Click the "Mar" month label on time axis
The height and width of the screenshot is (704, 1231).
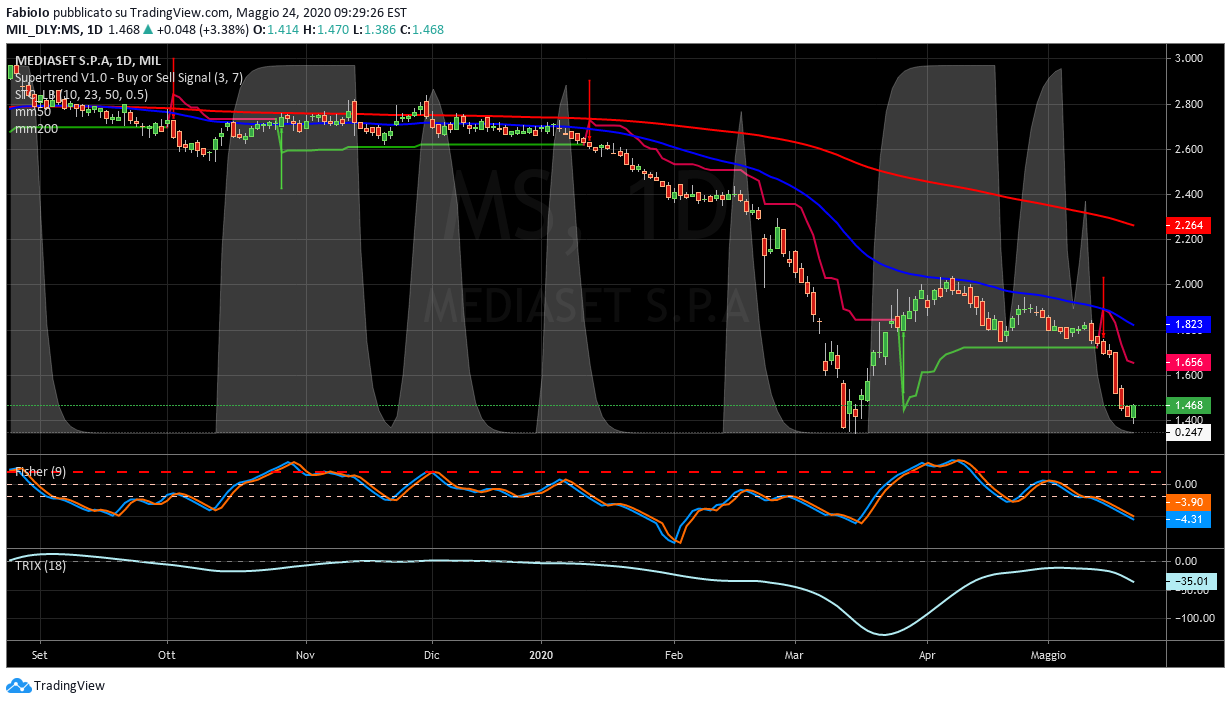pos(795,656)
